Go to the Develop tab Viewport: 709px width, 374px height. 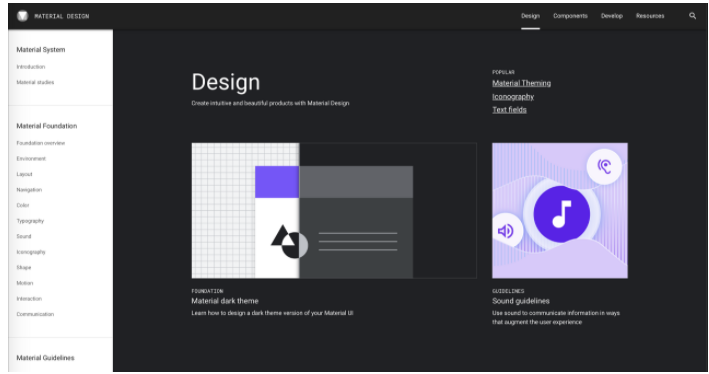click(612, 16)
